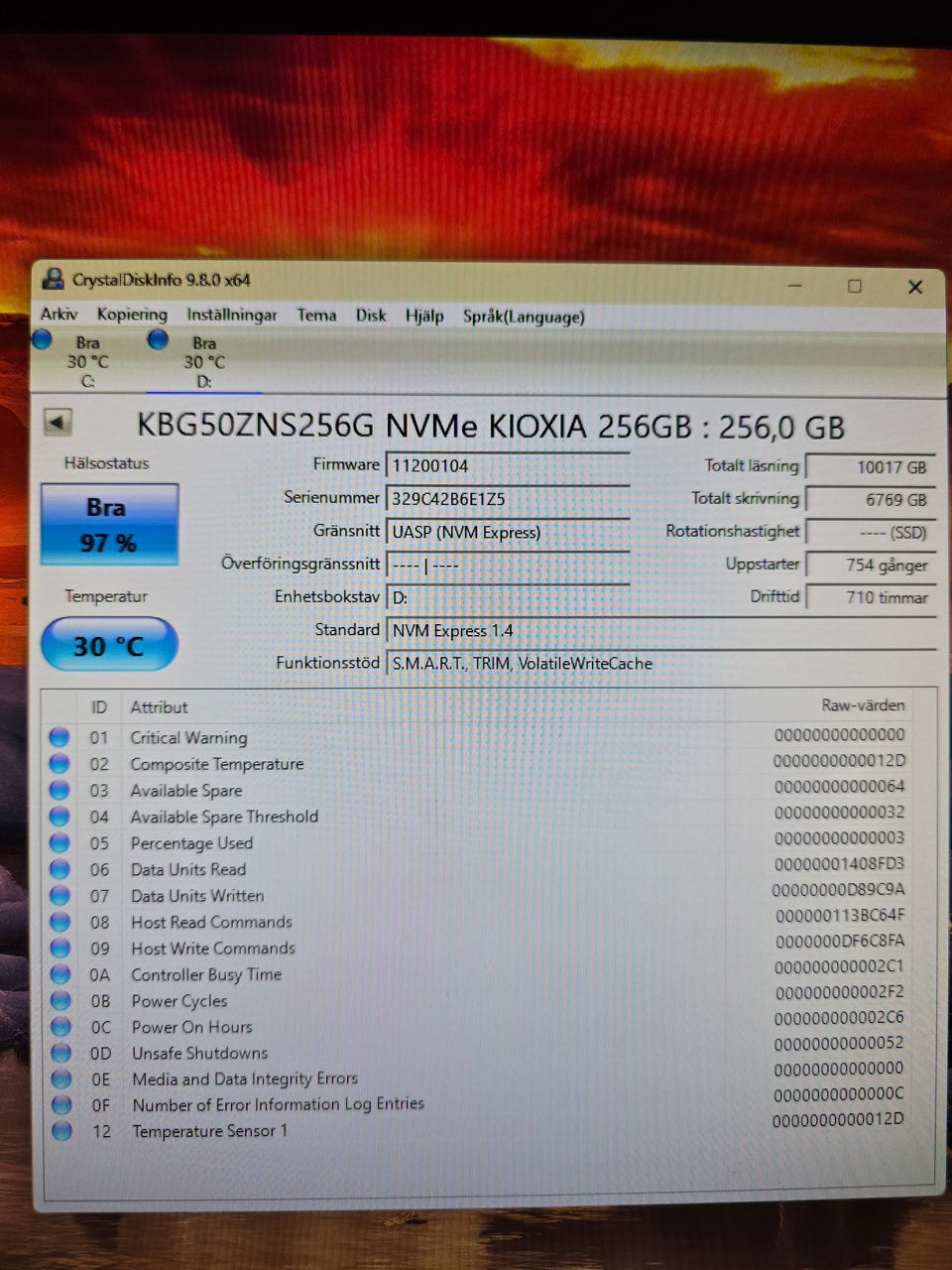Minimize the CrystalDiskInfo window
952x1270 pixels.
795,286
